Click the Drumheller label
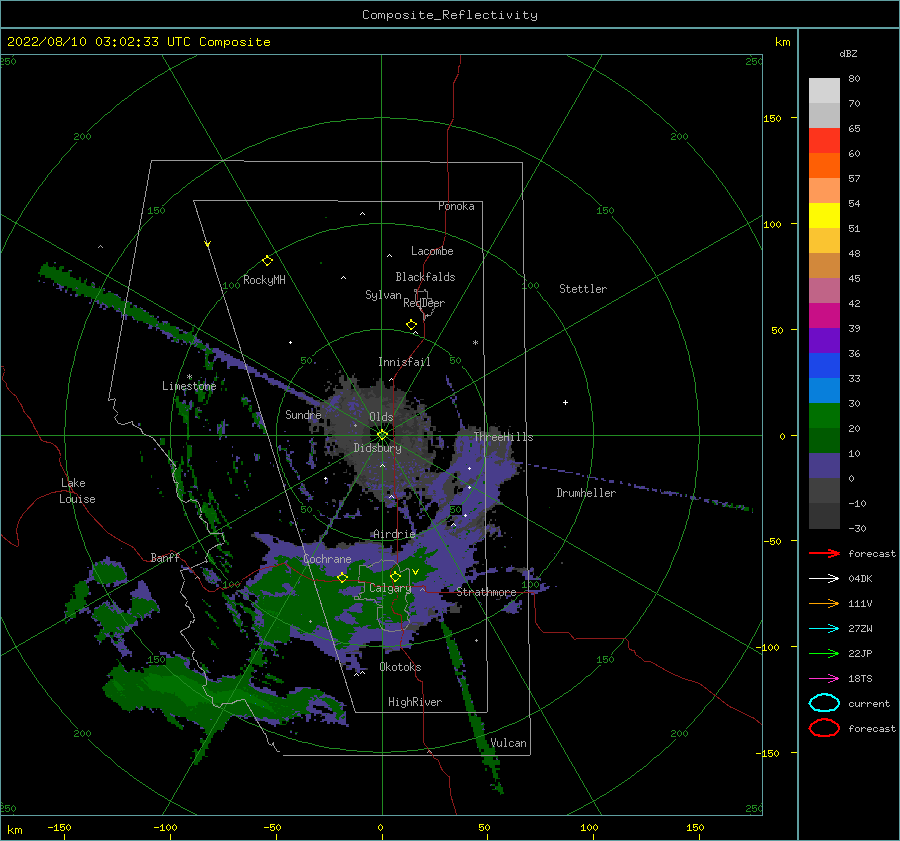 pyautogui.click(x=586, y=493)
